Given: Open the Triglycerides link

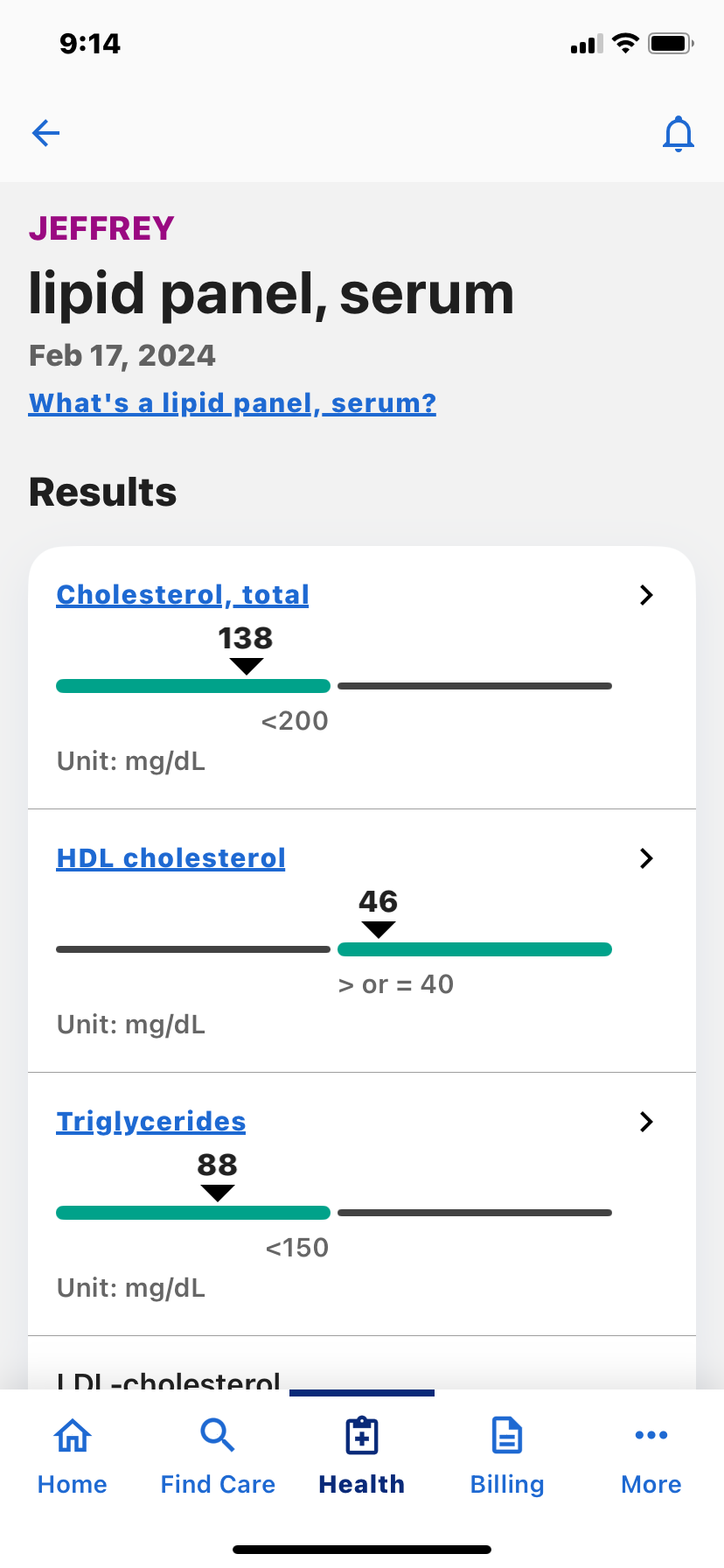Looking at the screenshot, I should coord(151,1122).
